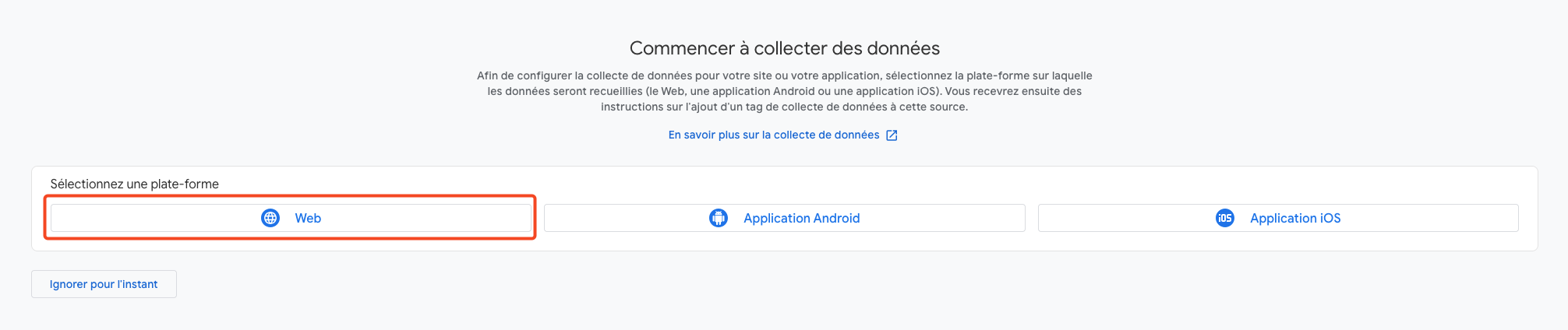The image size is (1568, 330).
Task: Click the "Commencer à collecter des données" heading
Action: pyautogui.click(x=784, y=48)
